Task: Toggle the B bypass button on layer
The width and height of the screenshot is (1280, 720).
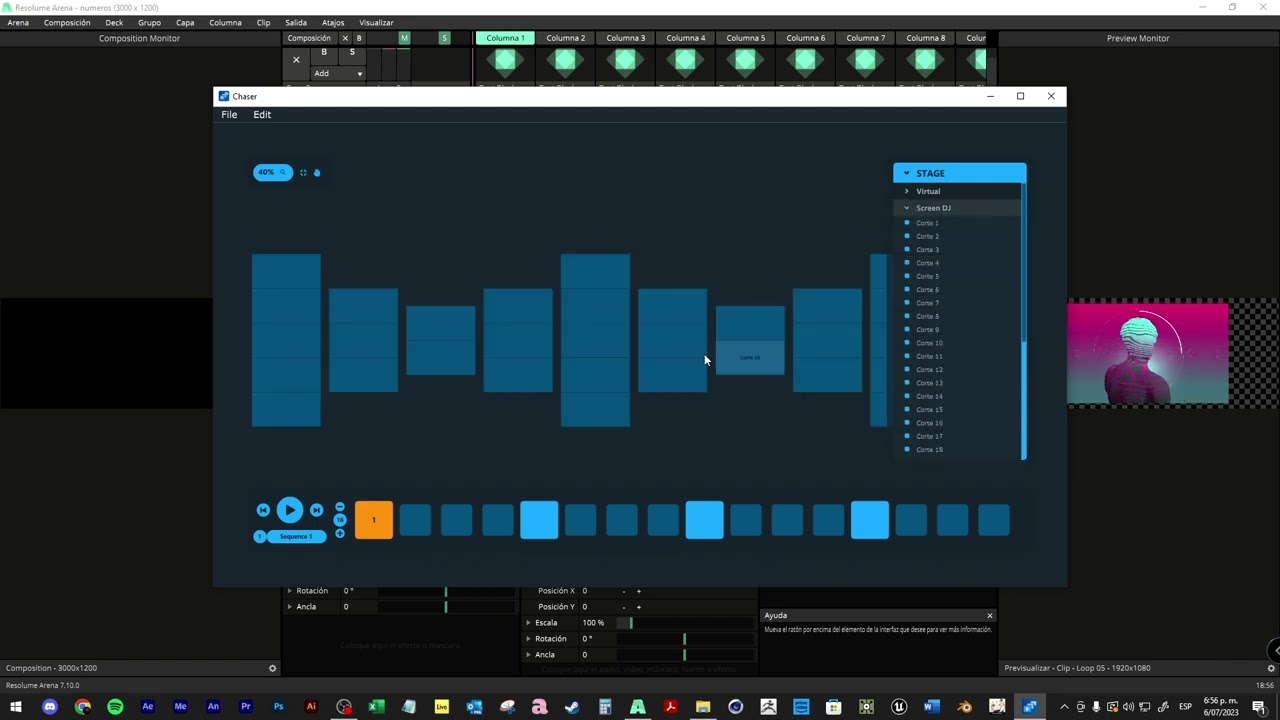Action: 324,52
